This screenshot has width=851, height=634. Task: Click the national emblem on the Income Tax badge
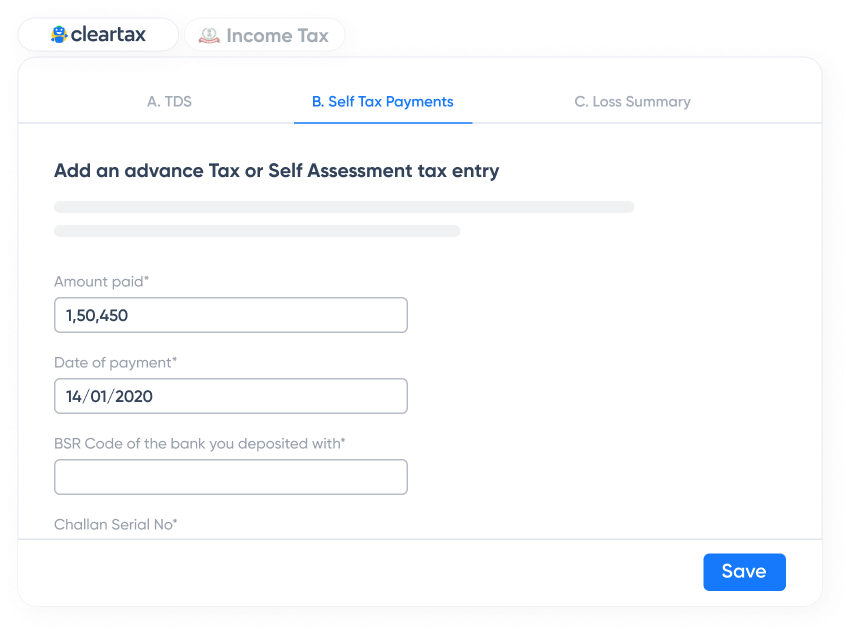pyautogui.click(x=208, y=34)
